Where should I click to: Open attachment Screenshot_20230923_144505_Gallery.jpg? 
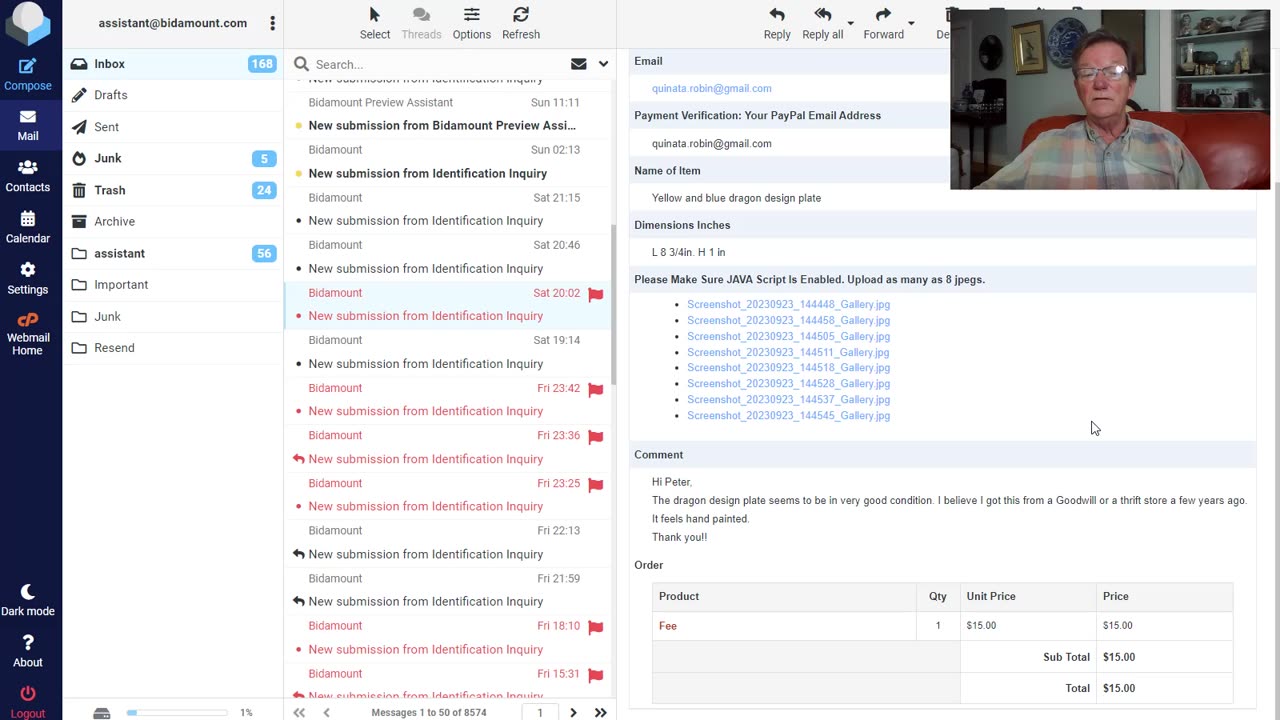pyautogui.click(x=788, y=336)
